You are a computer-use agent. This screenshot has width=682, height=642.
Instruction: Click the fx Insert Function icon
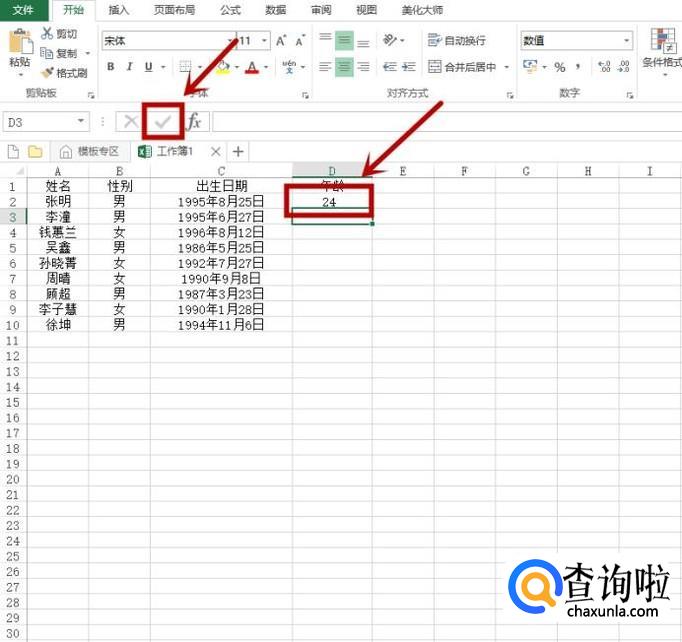(x=194, y=122)
